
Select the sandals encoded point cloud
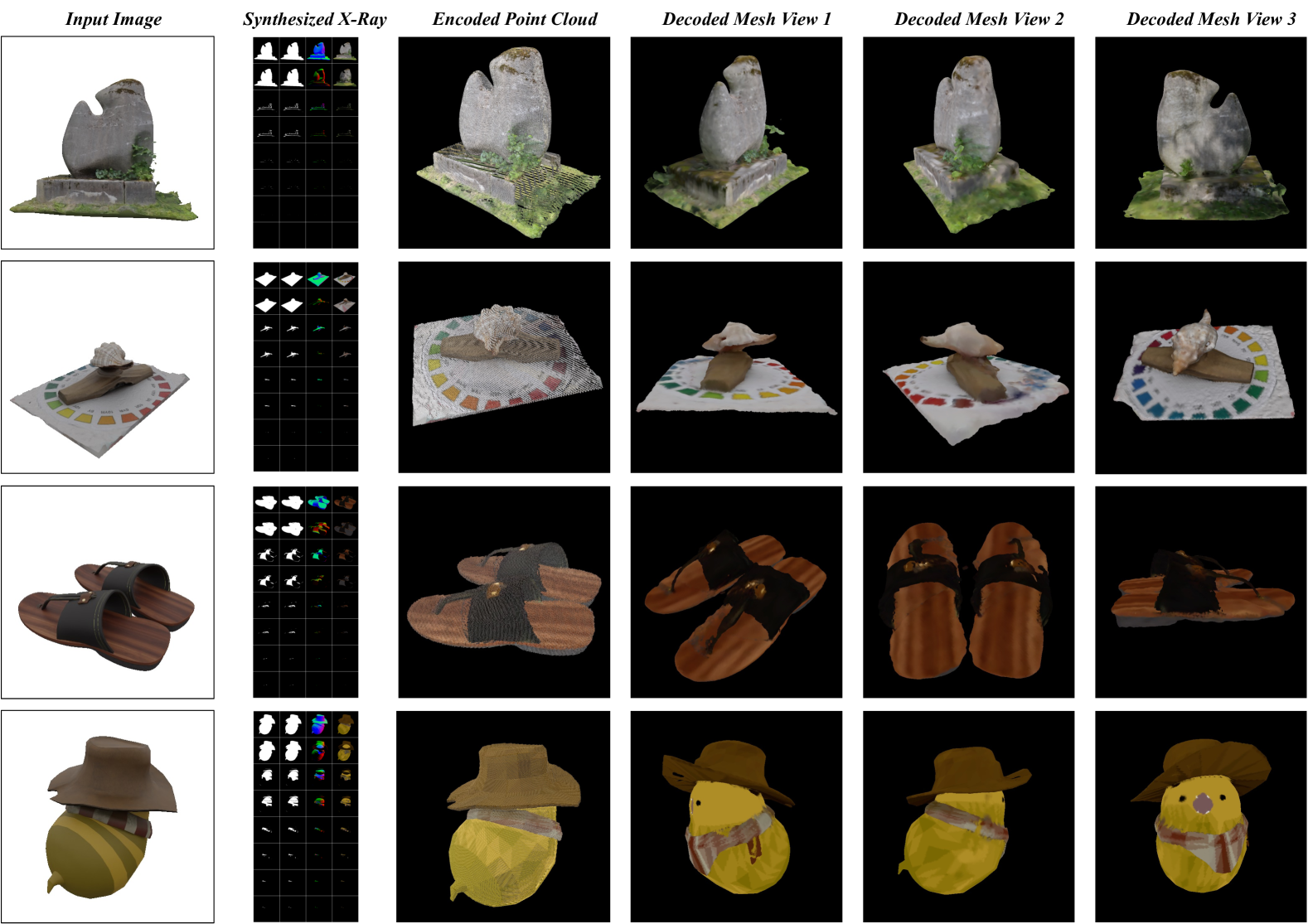pos(504,593)
